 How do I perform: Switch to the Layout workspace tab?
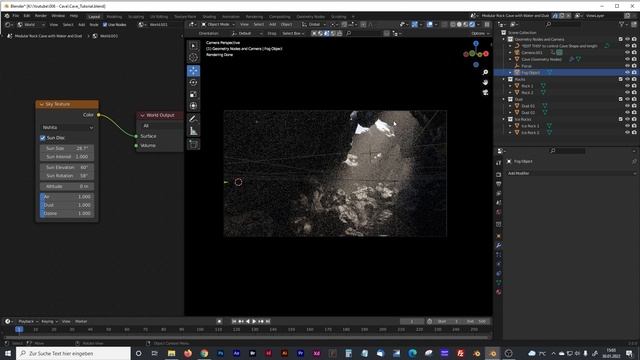(94, 17)
